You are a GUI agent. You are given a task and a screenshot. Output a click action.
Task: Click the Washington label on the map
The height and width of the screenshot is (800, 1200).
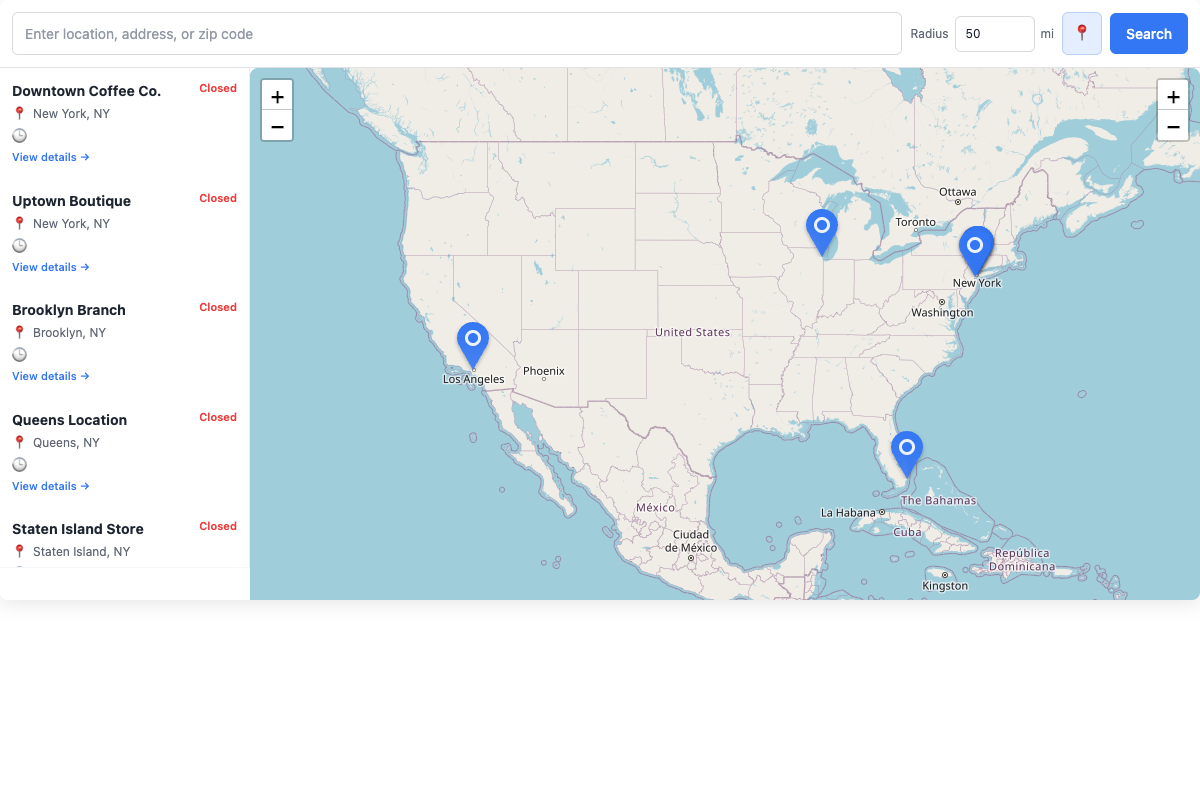click(942, 313)
